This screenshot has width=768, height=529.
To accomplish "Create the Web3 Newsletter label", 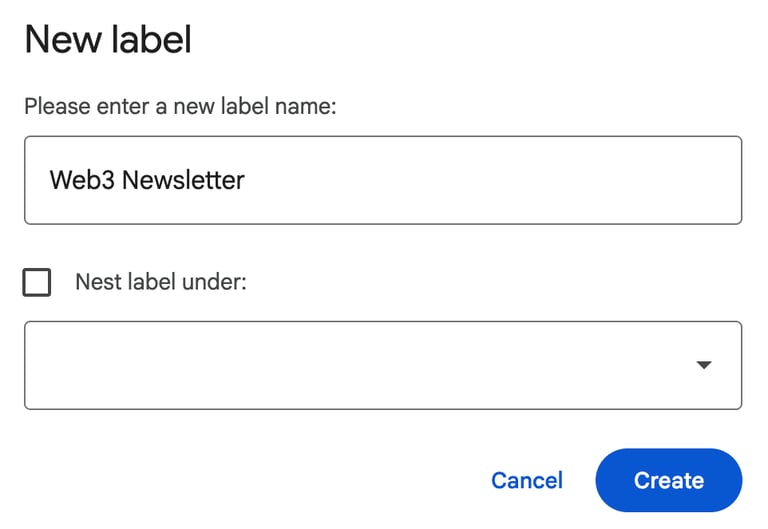I will (668, 481).
